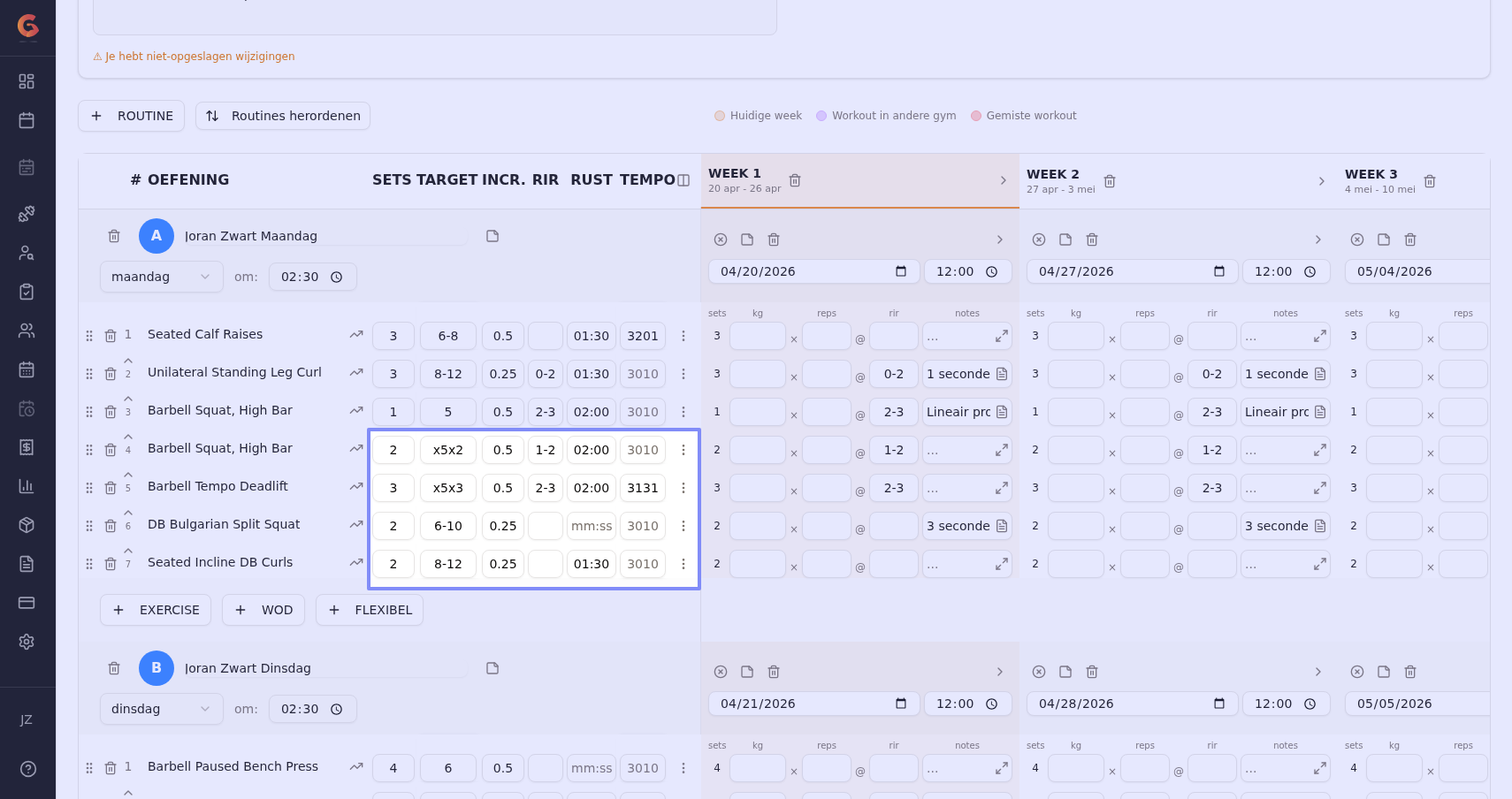The height and width of the screenshot is (799, 1512).
Task: Select the Gemiste workout legend label
Action: point(1031,116)
